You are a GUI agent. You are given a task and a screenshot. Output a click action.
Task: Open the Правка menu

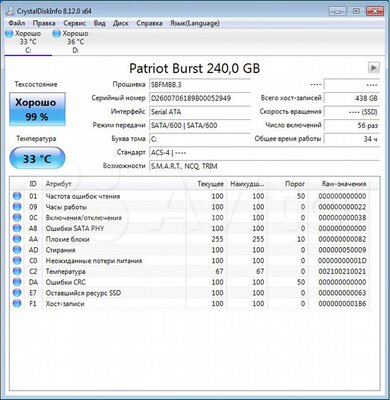click(x=44, y=23)
